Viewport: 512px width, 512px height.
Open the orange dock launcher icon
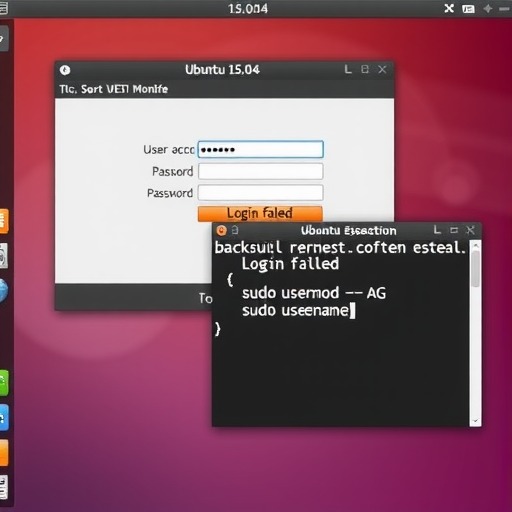pos(4,221)
